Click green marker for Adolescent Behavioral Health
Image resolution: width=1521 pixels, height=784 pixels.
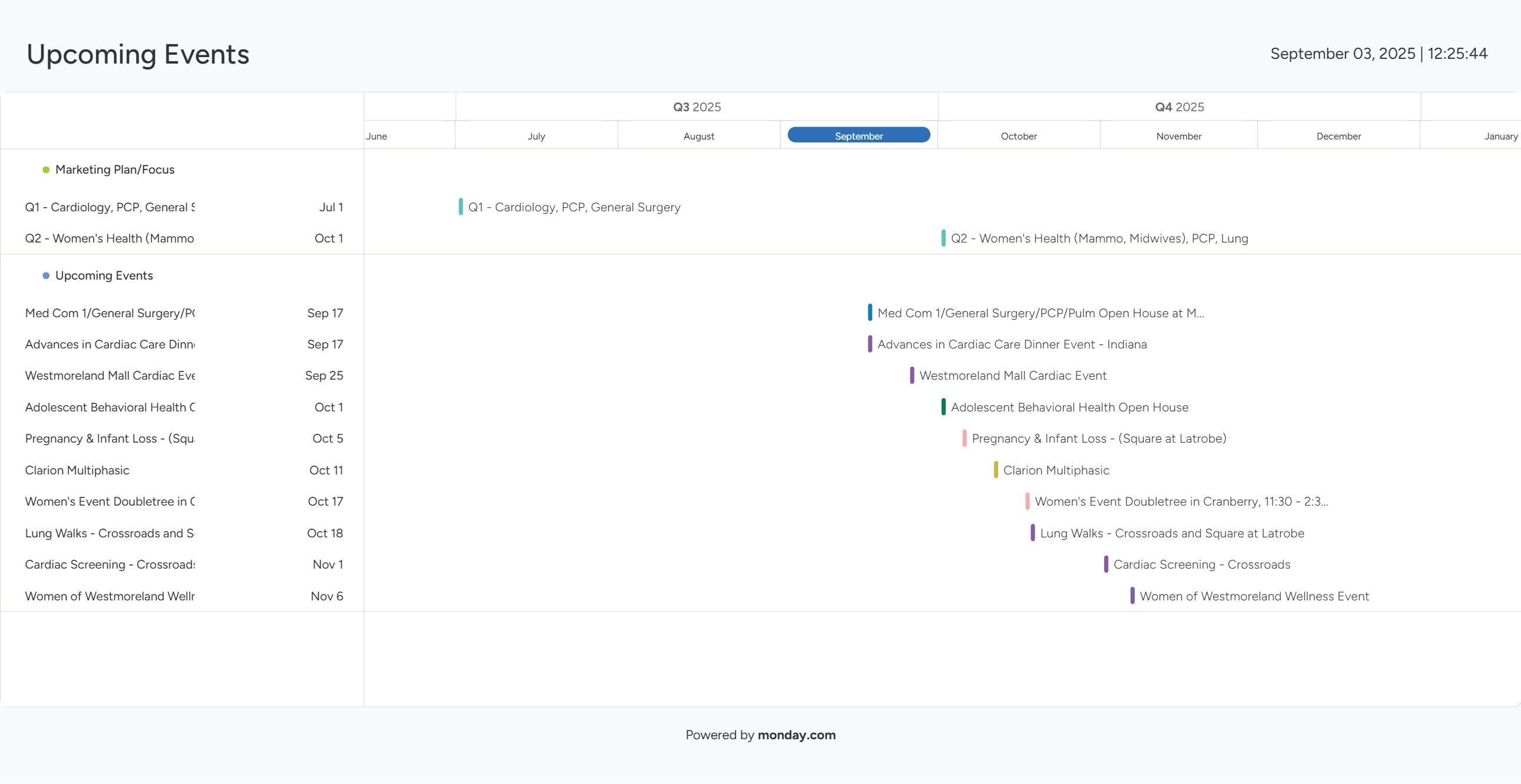click(943, 407)
